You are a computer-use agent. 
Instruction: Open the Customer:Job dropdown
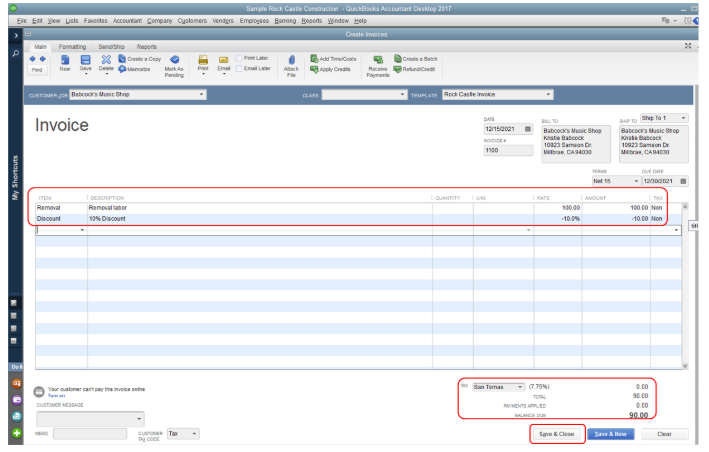point(201,94)
